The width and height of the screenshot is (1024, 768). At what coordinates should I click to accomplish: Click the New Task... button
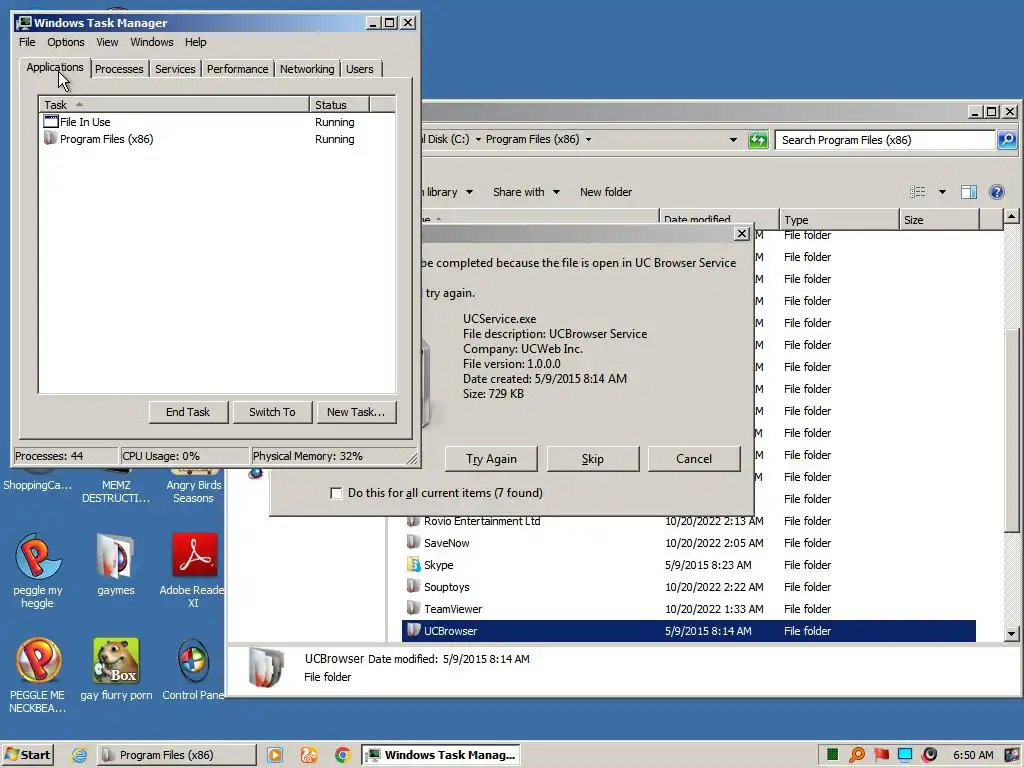point(356,412)
